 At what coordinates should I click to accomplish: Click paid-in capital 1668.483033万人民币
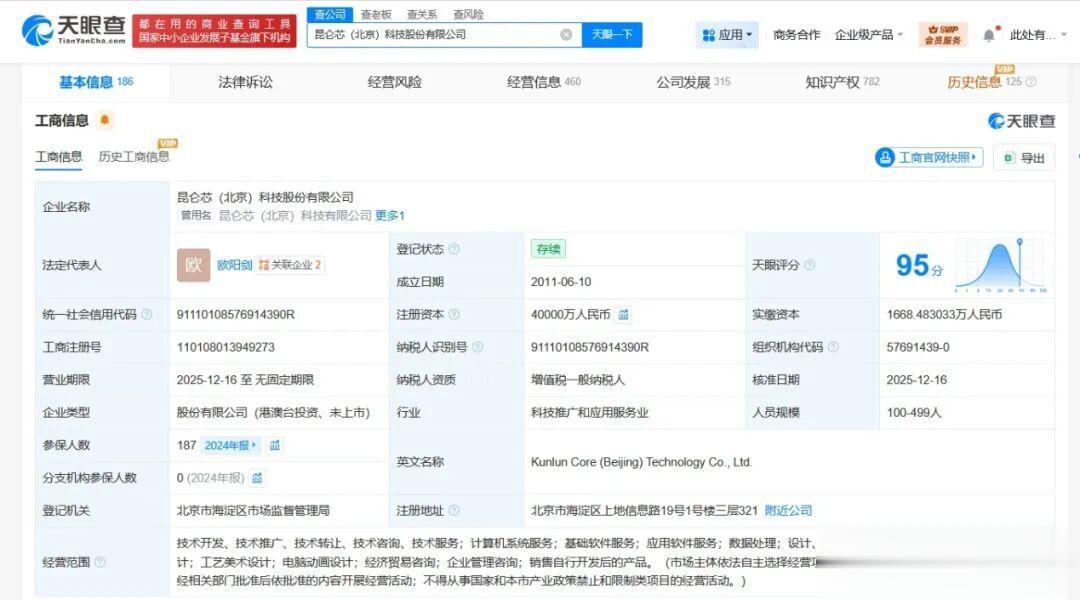click(944, 315)
